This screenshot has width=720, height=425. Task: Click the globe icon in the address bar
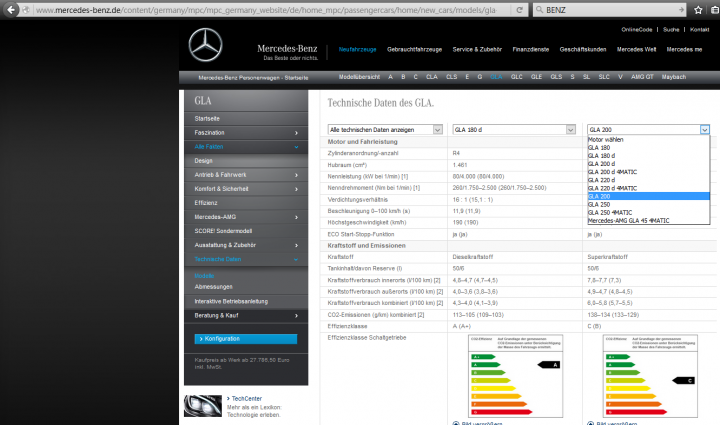26,10
